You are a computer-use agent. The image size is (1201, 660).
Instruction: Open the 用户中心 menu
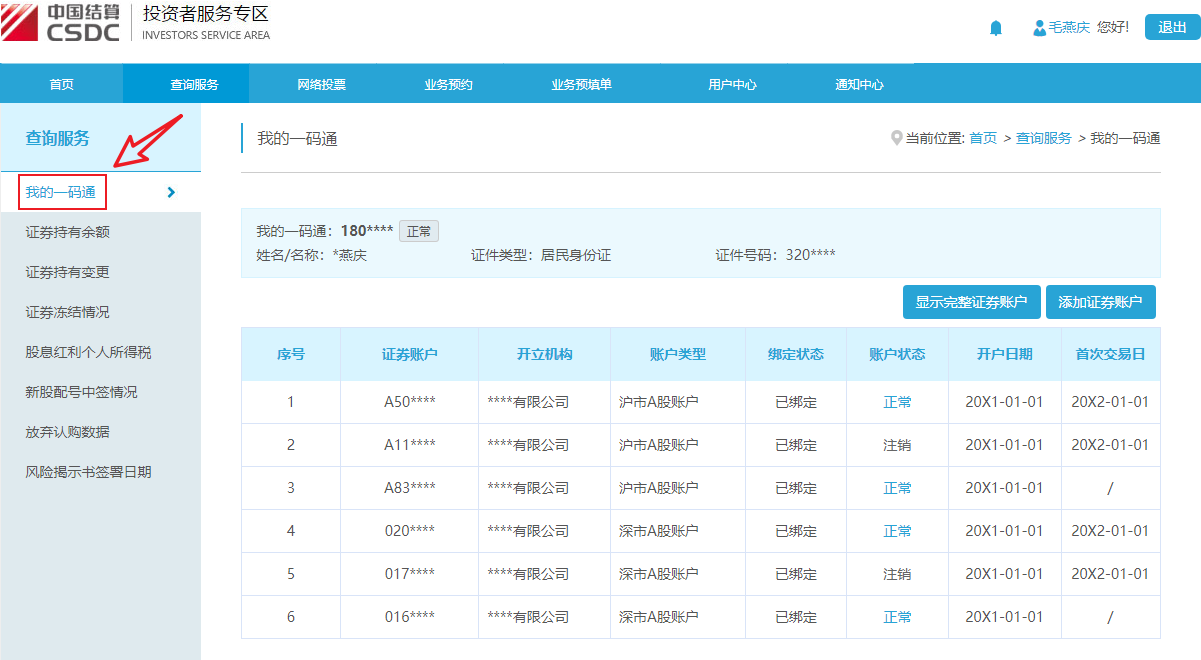pyautogui.click(x=732, y=85)
